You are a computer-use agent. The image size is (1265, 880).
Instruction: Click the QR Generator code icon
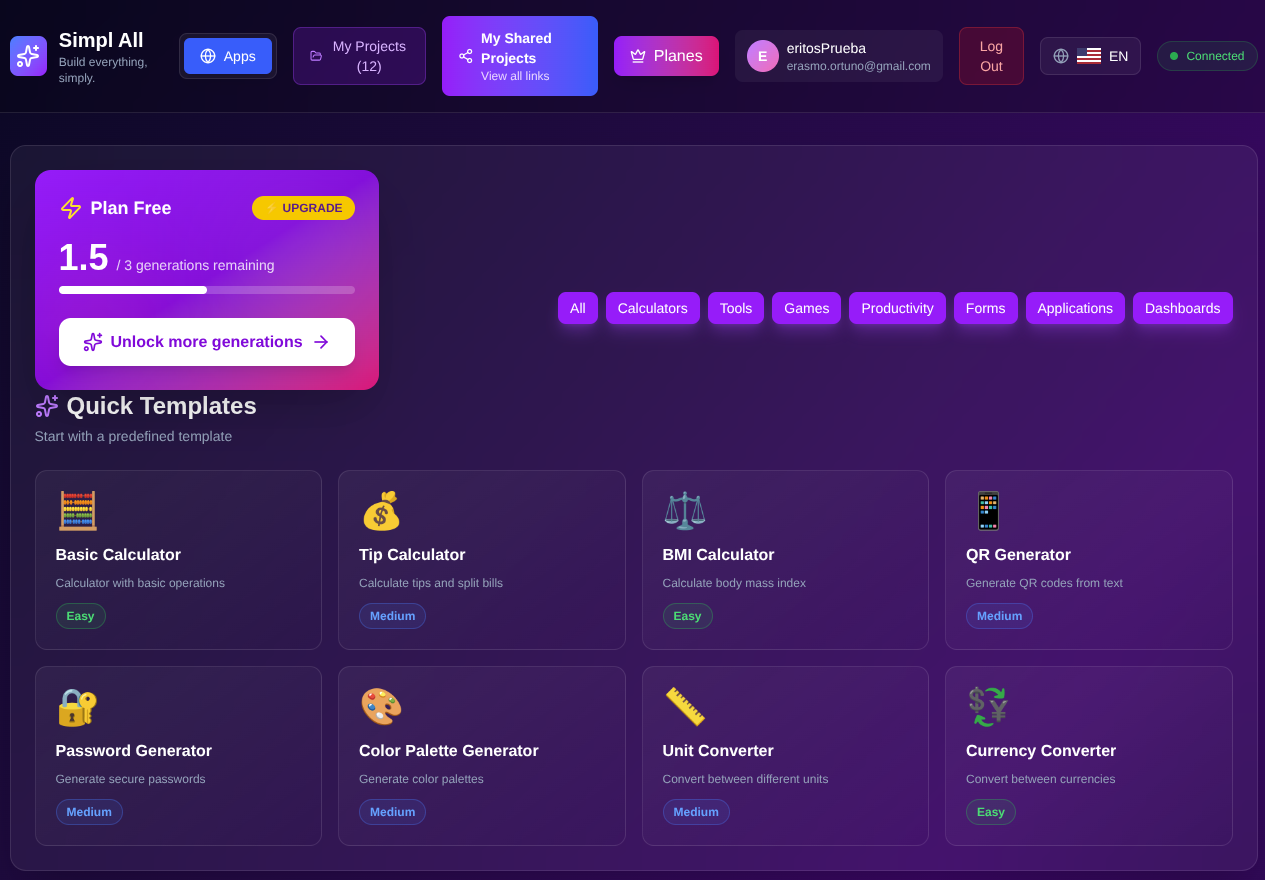click(x=988, y=510)
